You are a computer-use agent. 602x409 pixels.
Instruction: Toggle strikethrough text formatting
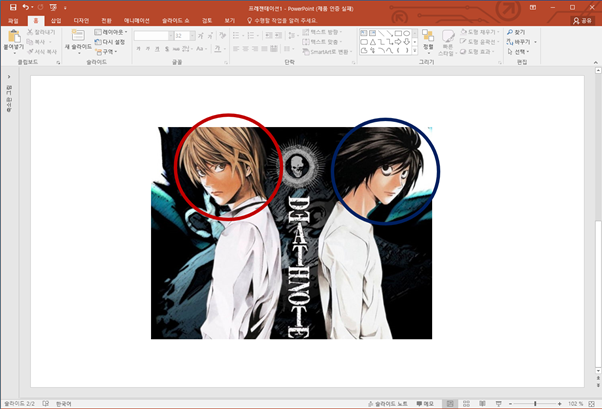(x=176, y=49)
